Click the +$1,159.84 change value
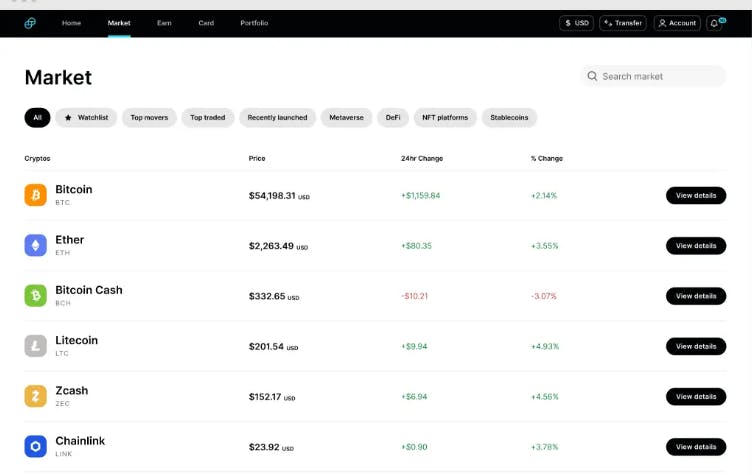The width and height of the screenshot is (752, 475). [421, 196]
